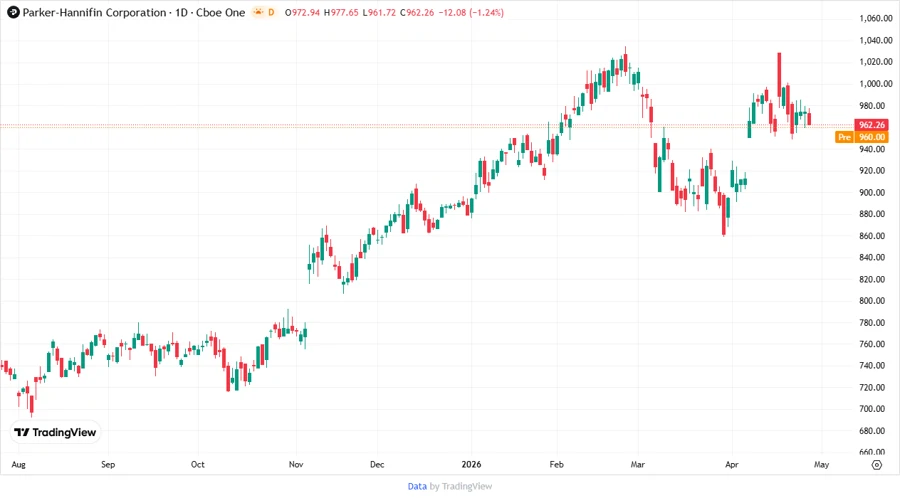Click the Mar label on time axis
The width and height of the screenshot is (900, 498).
[x=638, y=465]
